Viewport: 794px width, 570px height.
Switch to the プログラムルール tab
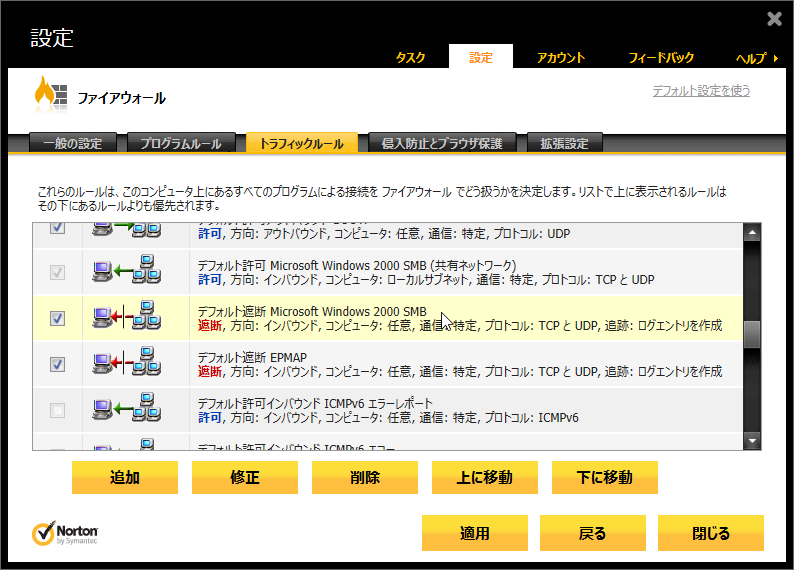(180, 143)
